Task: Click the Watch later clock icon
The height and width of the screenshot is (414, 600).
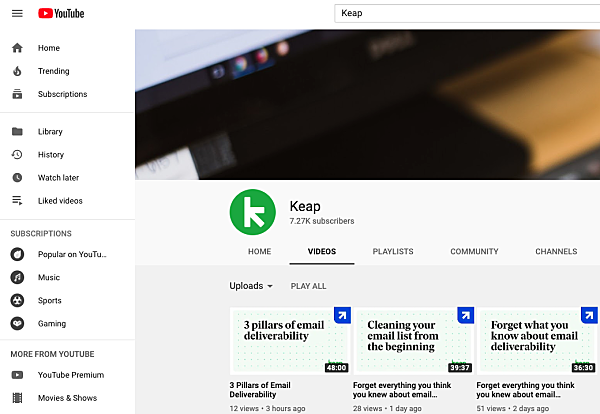Action: click(x=17, y=178)
